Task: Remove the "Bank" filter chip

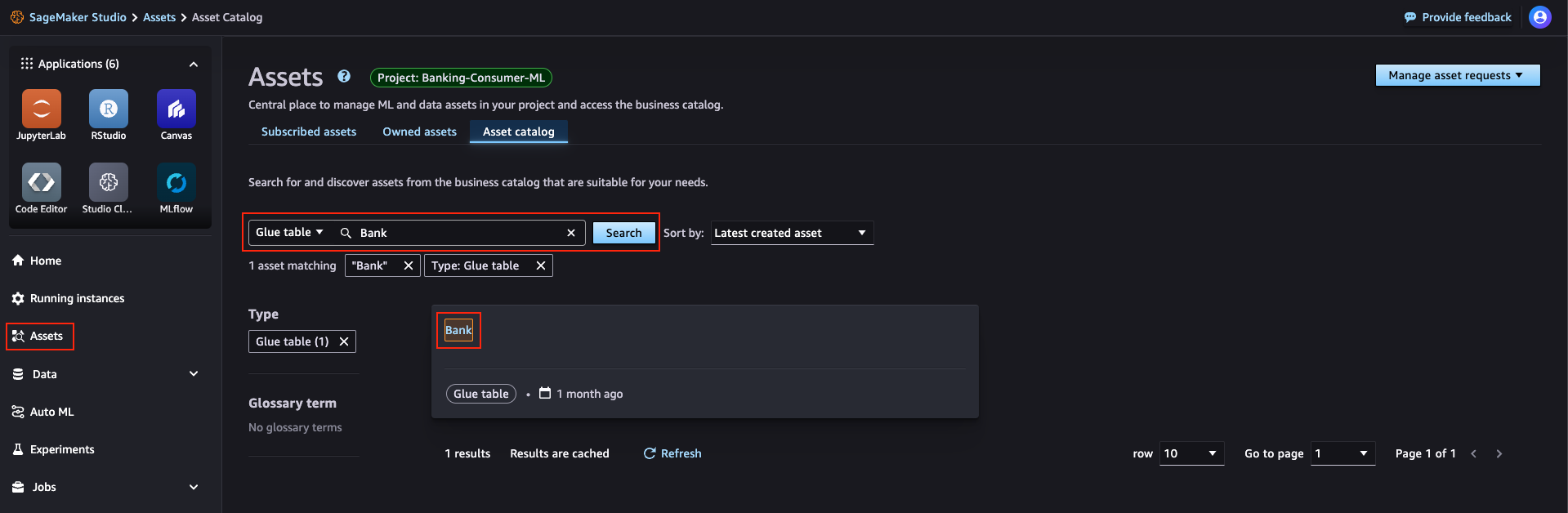Action: pos(409,265)
